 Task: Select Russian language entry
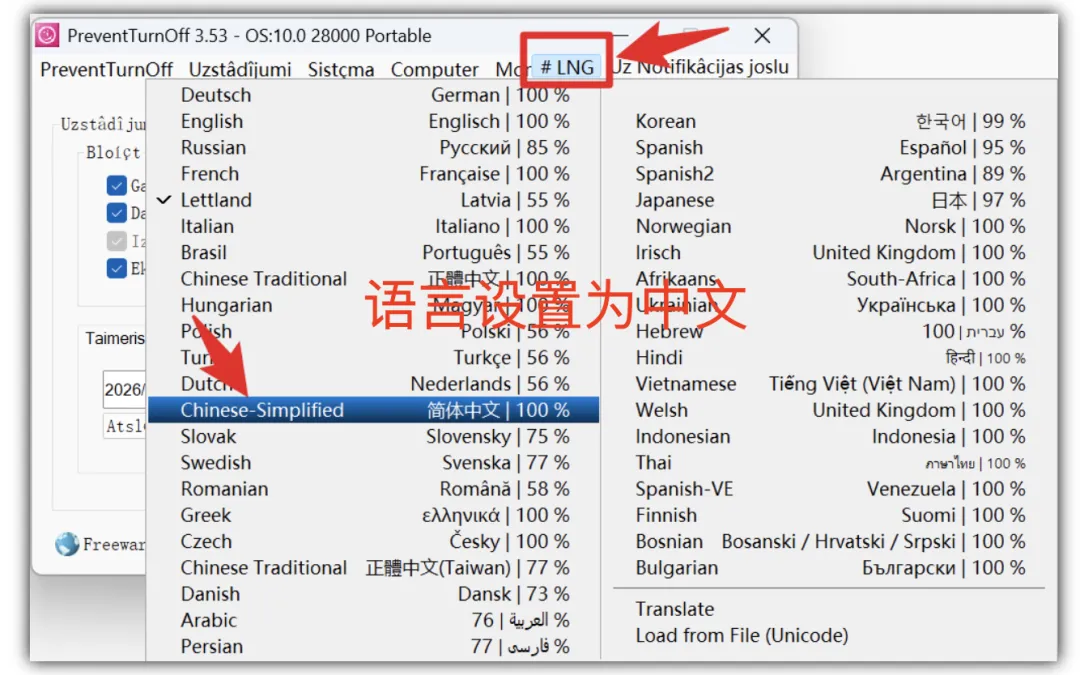point(373,147)
